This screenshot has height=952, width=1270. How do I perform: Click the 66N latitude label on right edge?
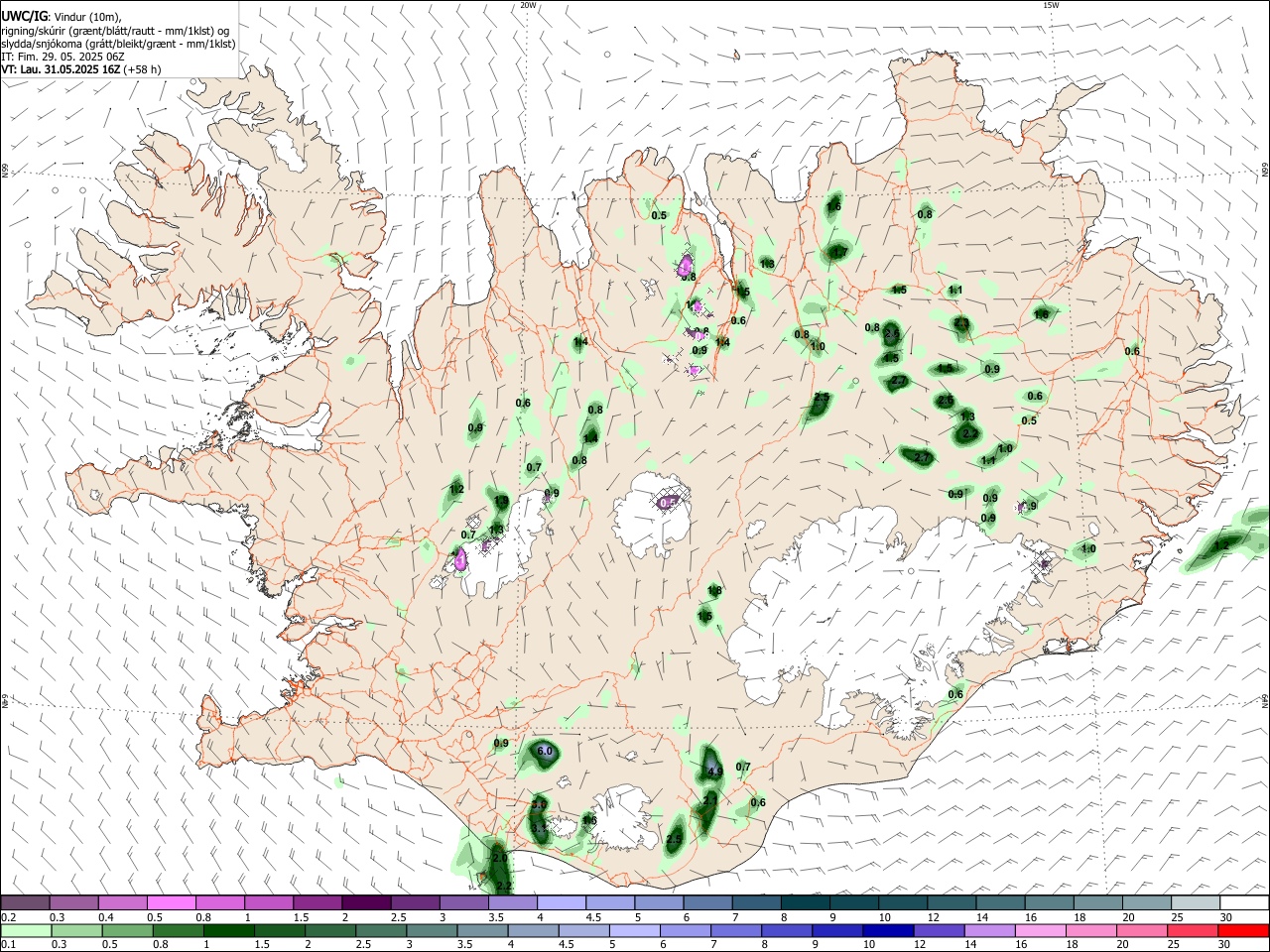(1265, 170)
